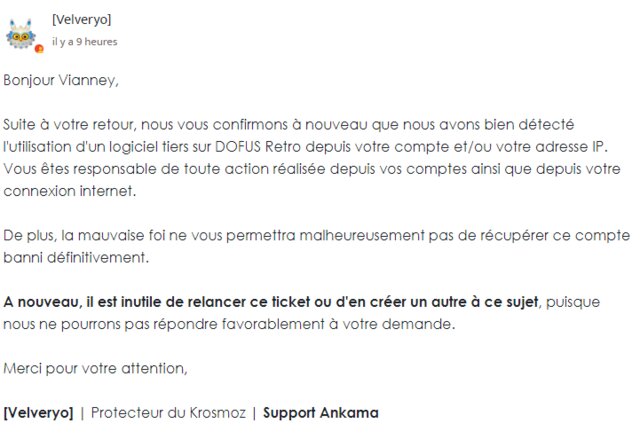The width and height of the screenshot is (640, 439).
Task: Click the words "connexion internet."
Action: pyautogui.click(x=67, y=191)
